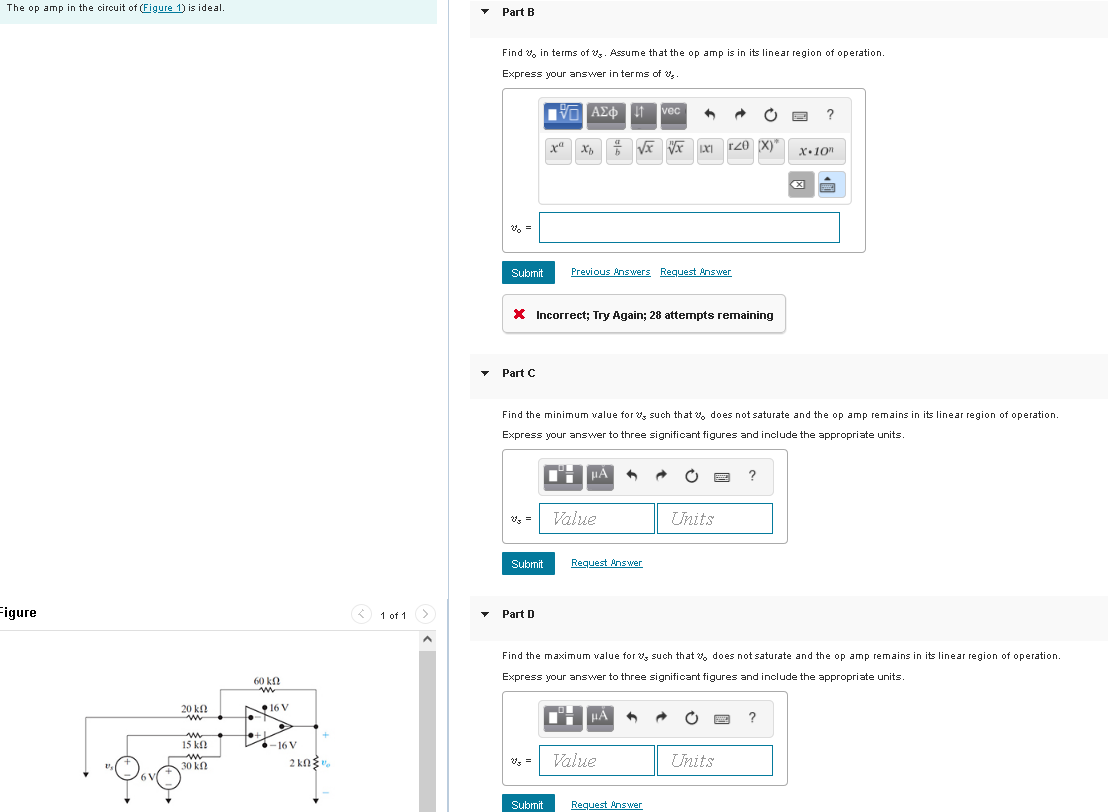Insert an nth root template
The width and height of the screenshot is (1108, 812).
(679, 151)
